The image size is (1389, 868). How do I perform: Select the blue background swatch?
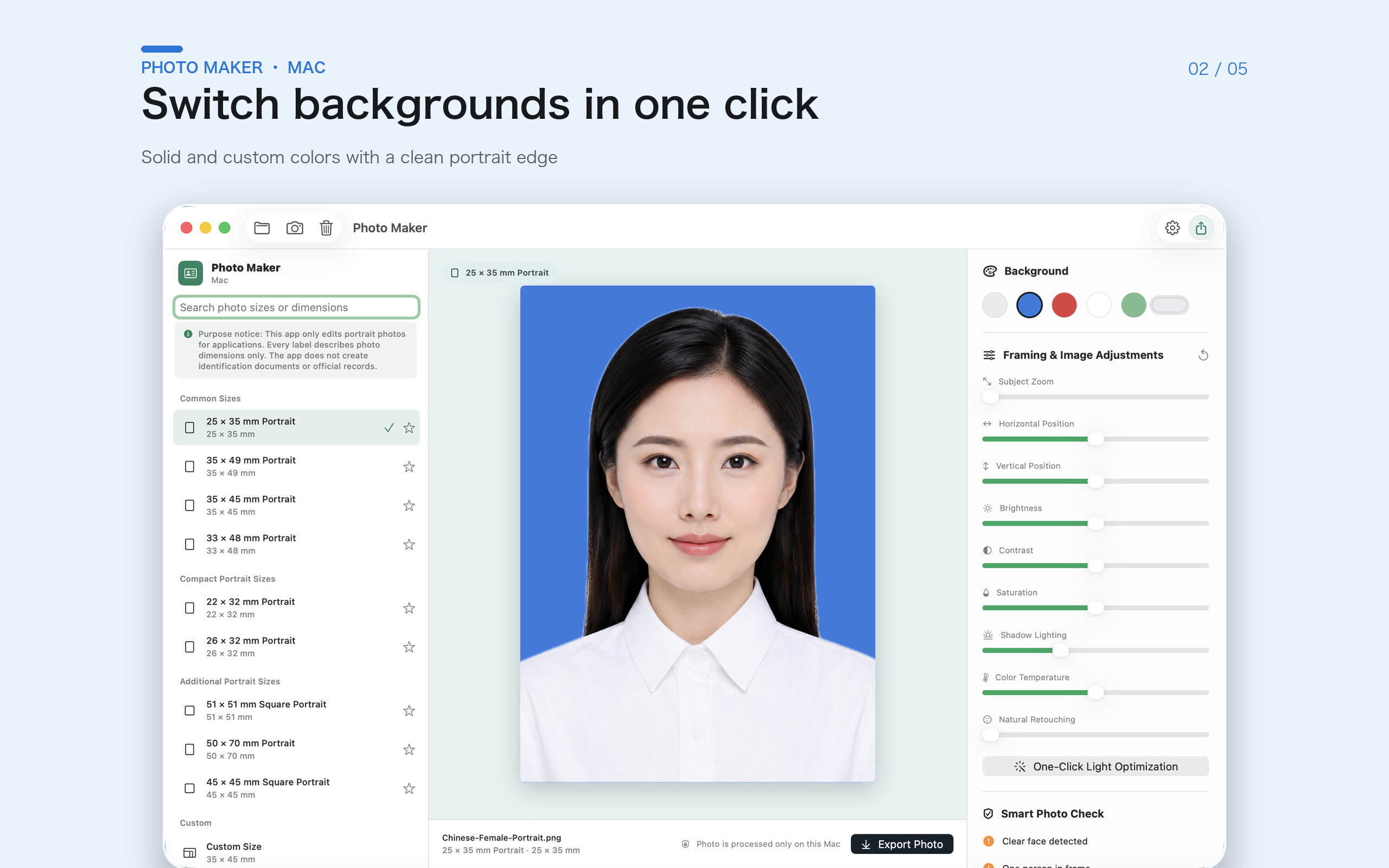point(1029,305)
